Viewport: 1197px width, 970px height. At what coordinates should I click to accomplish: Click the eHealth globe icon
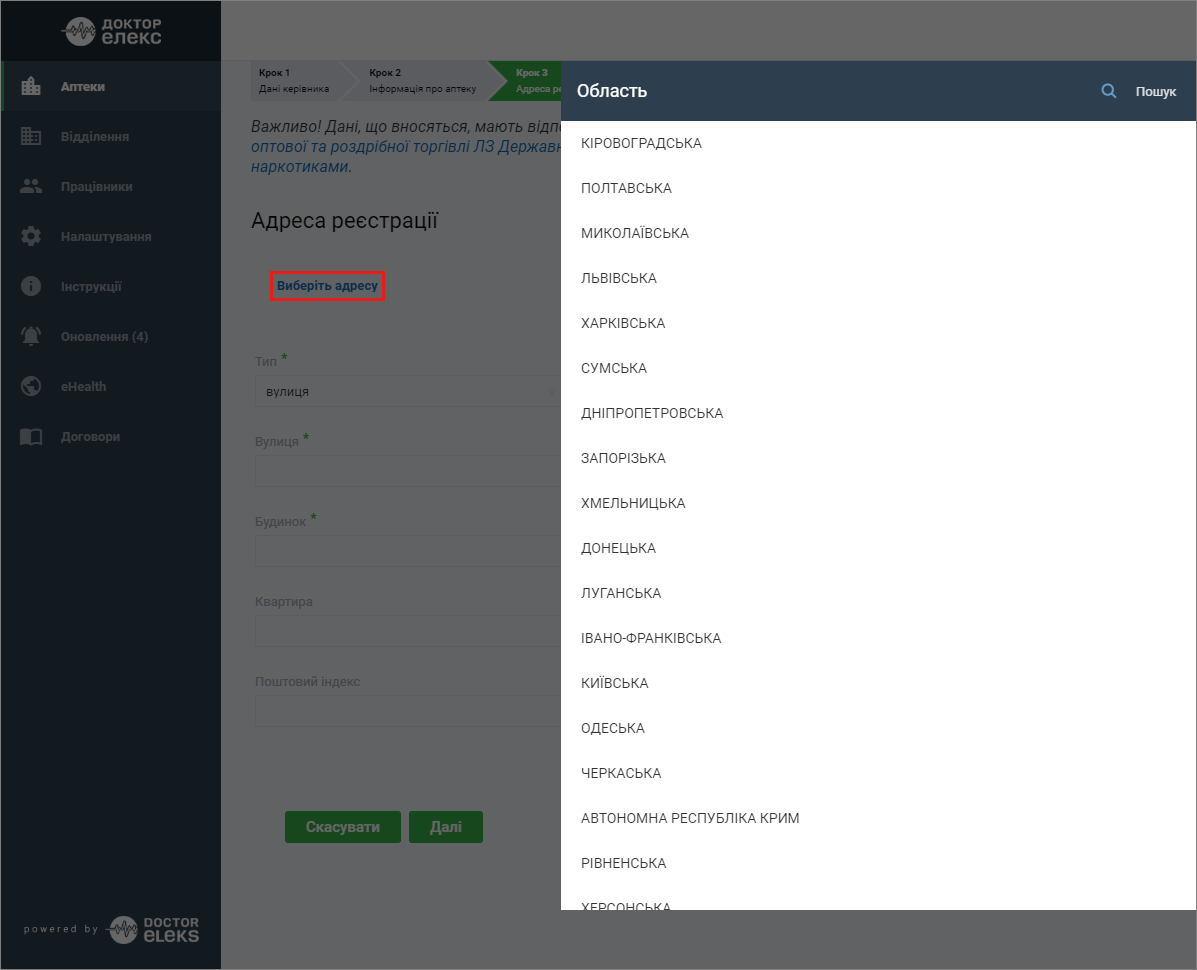tap(31, 386)
